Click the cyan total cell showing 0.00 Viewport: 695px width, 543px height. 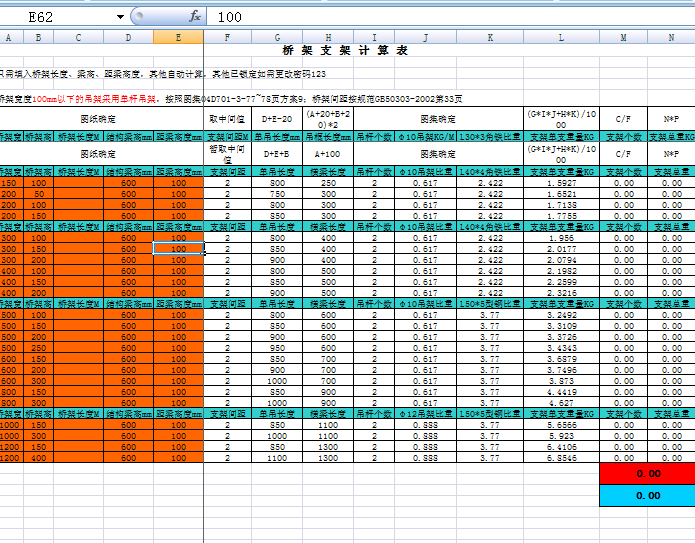(648, 496)
